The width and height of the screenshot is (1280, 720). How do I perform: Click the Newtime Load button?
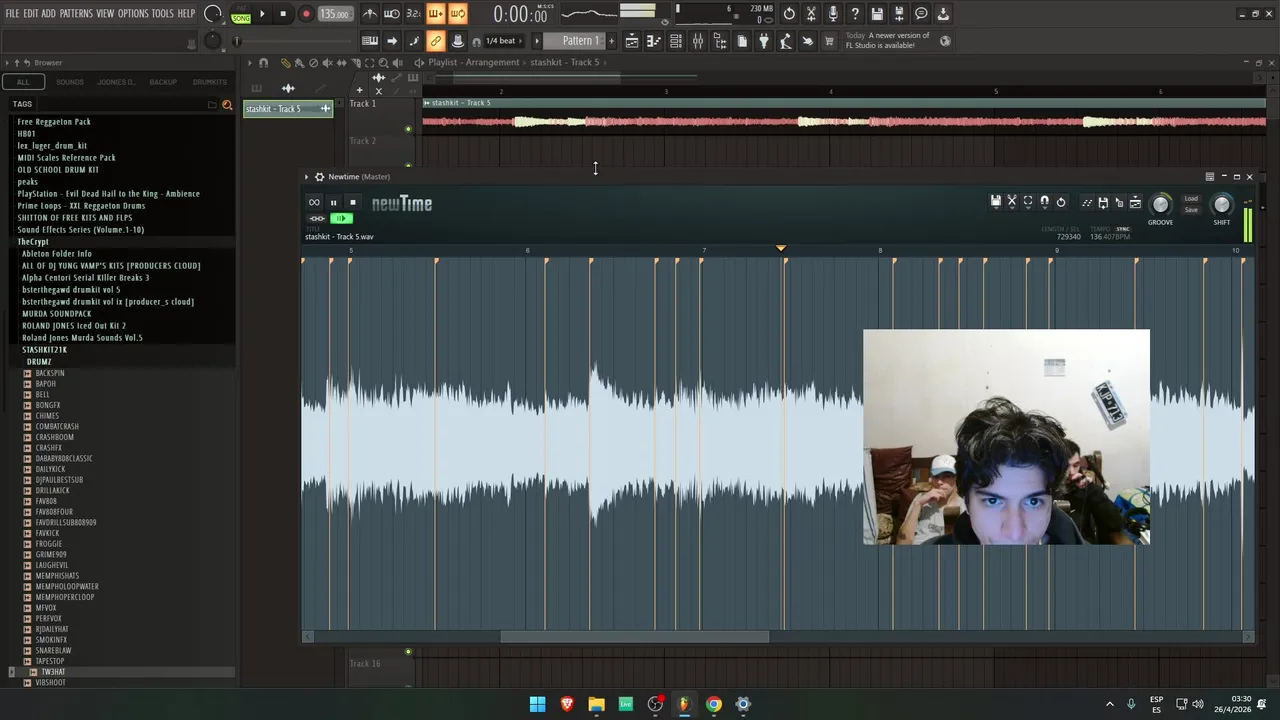(x=1191, y=198)
